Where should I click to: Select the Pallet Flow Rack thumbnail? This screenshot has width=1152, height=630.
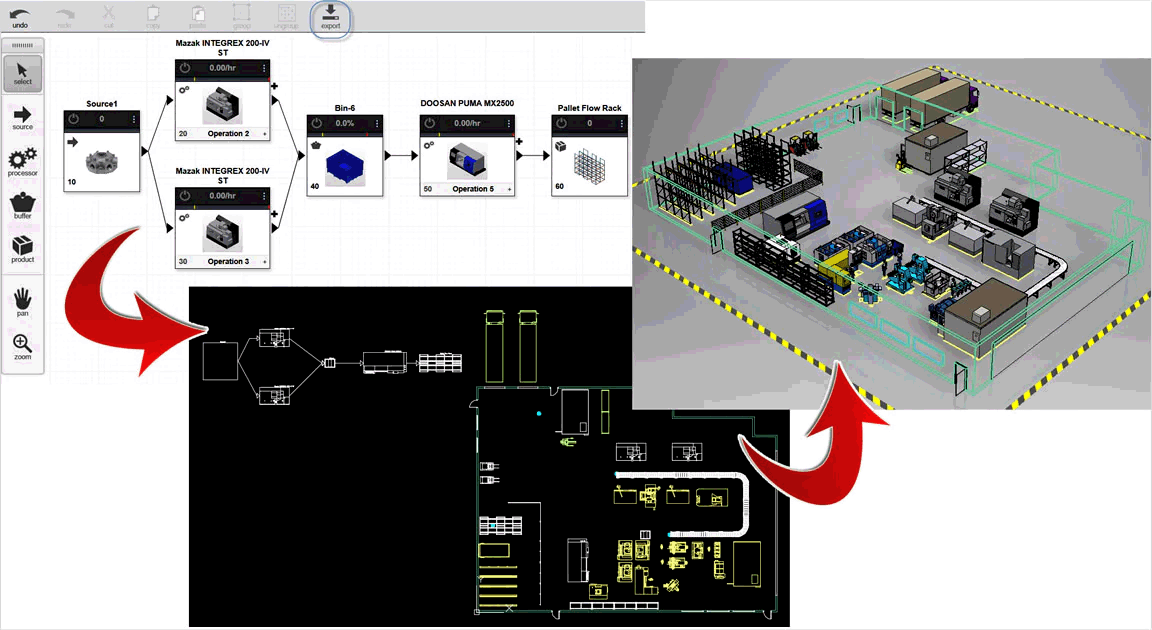point(590,165)
